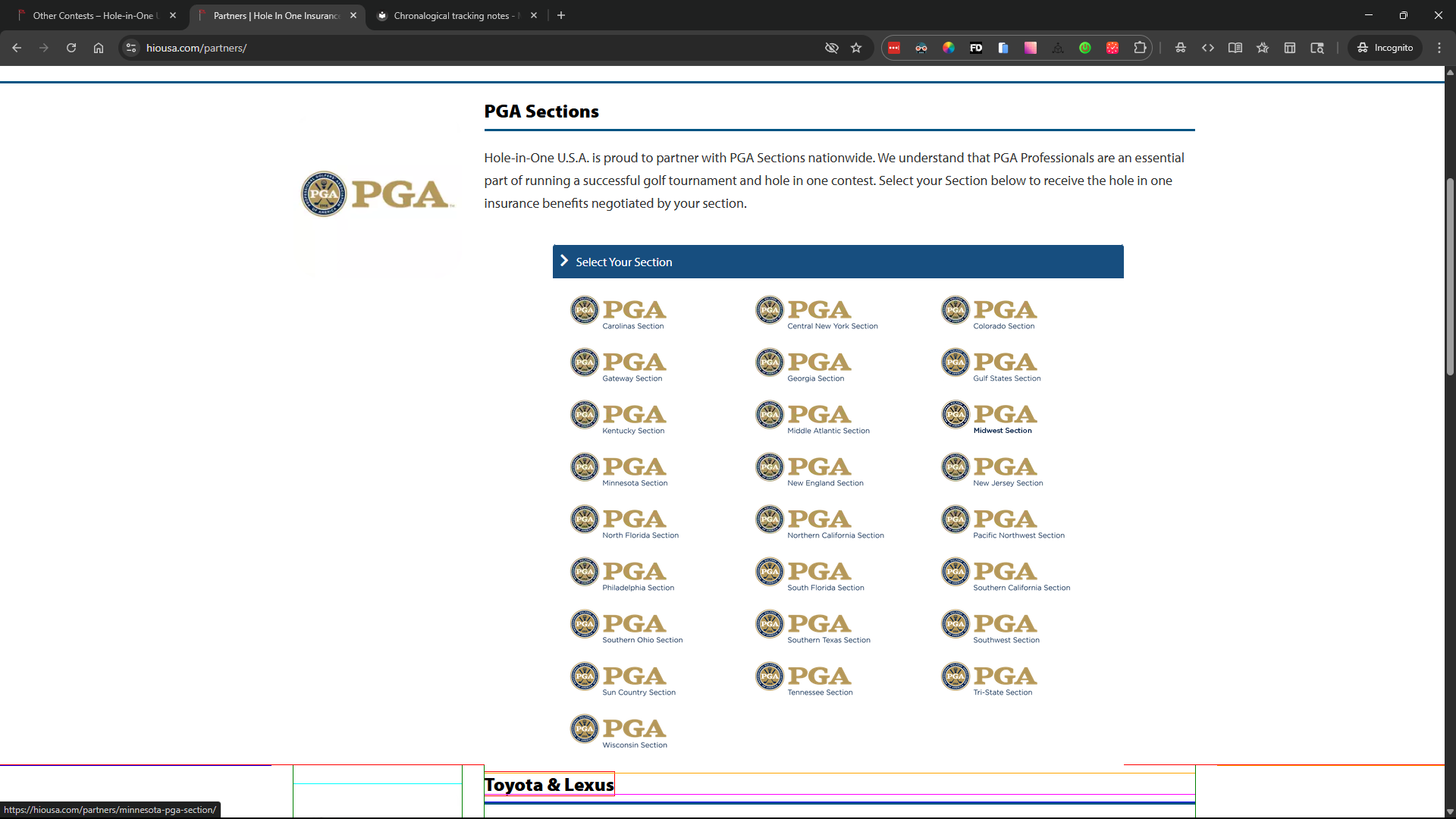Switch to Chronalogical tracking notes tab

point(457,15)
